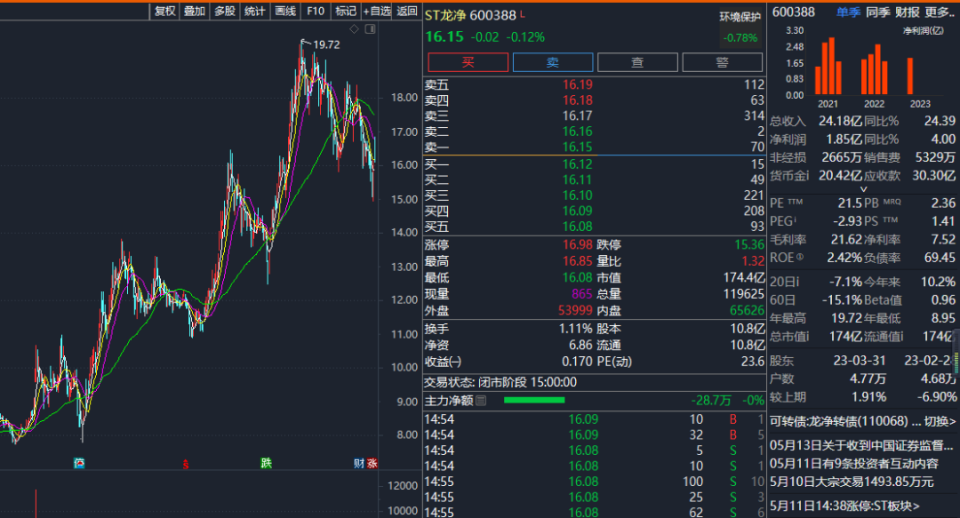Expand 更多 financial options
960x518 pixels.
(940, 12)
